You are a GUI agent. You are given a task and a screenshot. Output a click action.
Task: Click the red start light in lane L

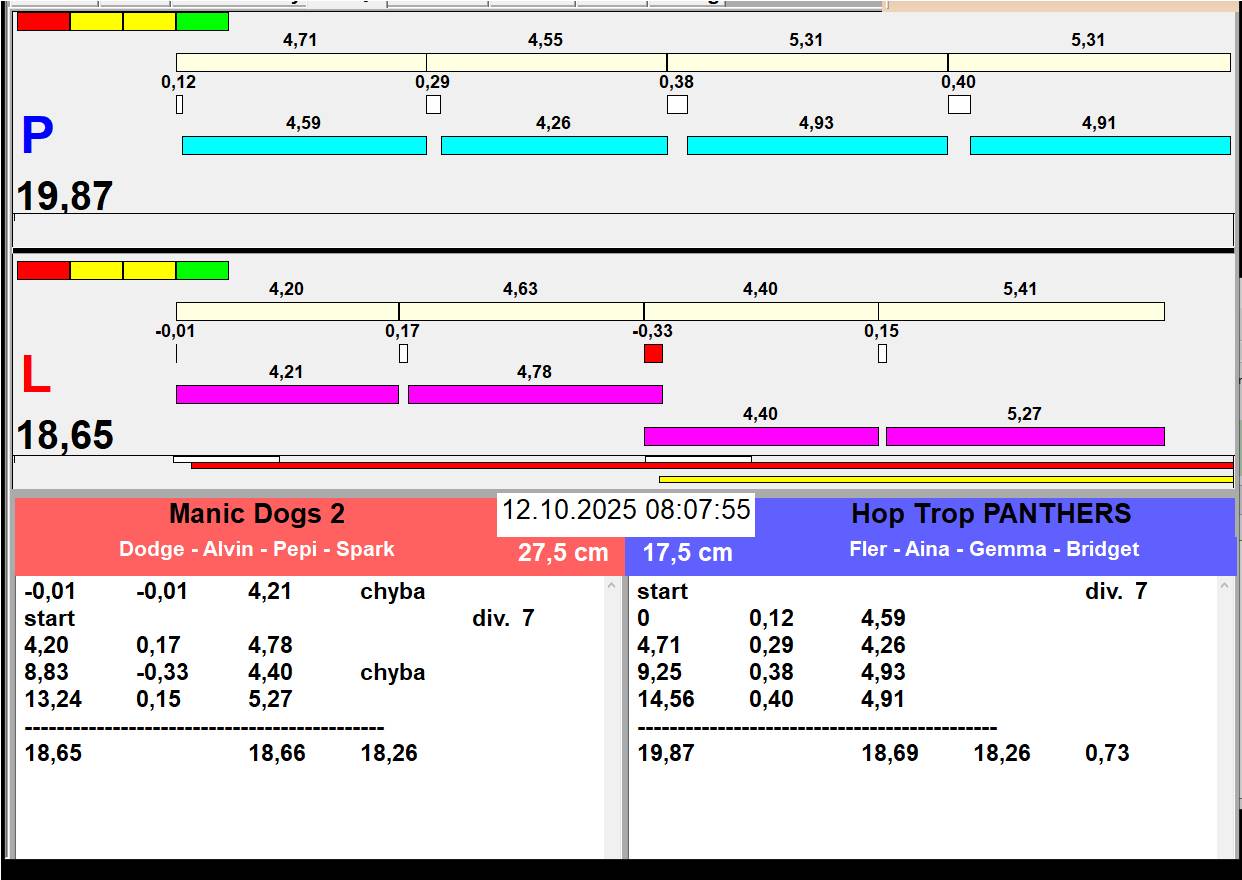tap(44, 270)
